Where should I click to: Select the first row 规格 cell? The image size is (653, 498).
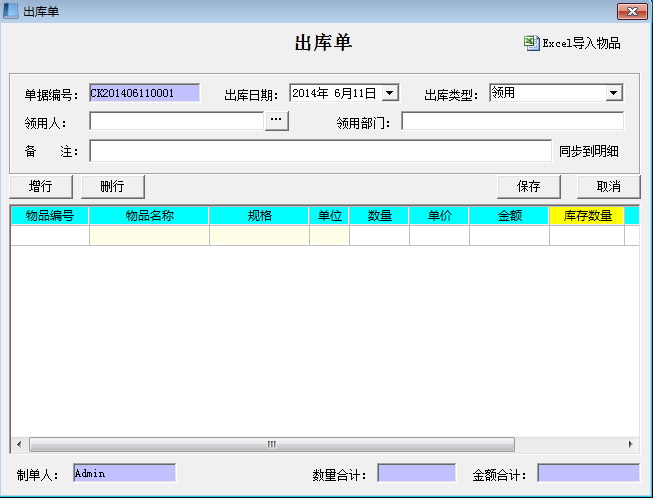coord(259,236)
